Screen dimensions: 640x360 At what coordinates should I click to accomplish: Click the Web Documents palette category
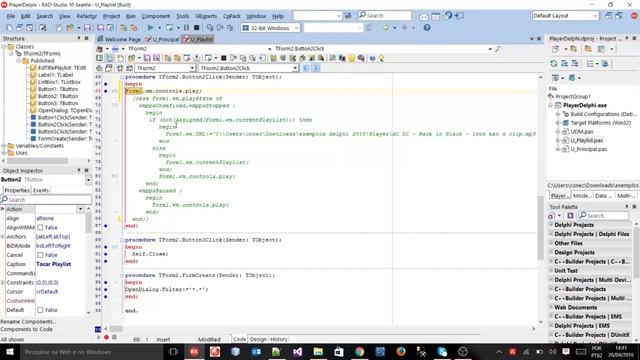576,307
